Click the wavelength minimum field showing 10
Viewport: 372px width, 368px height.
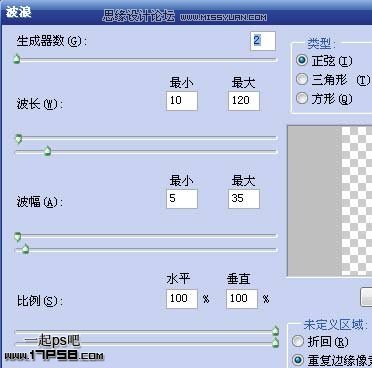[182, 101]
